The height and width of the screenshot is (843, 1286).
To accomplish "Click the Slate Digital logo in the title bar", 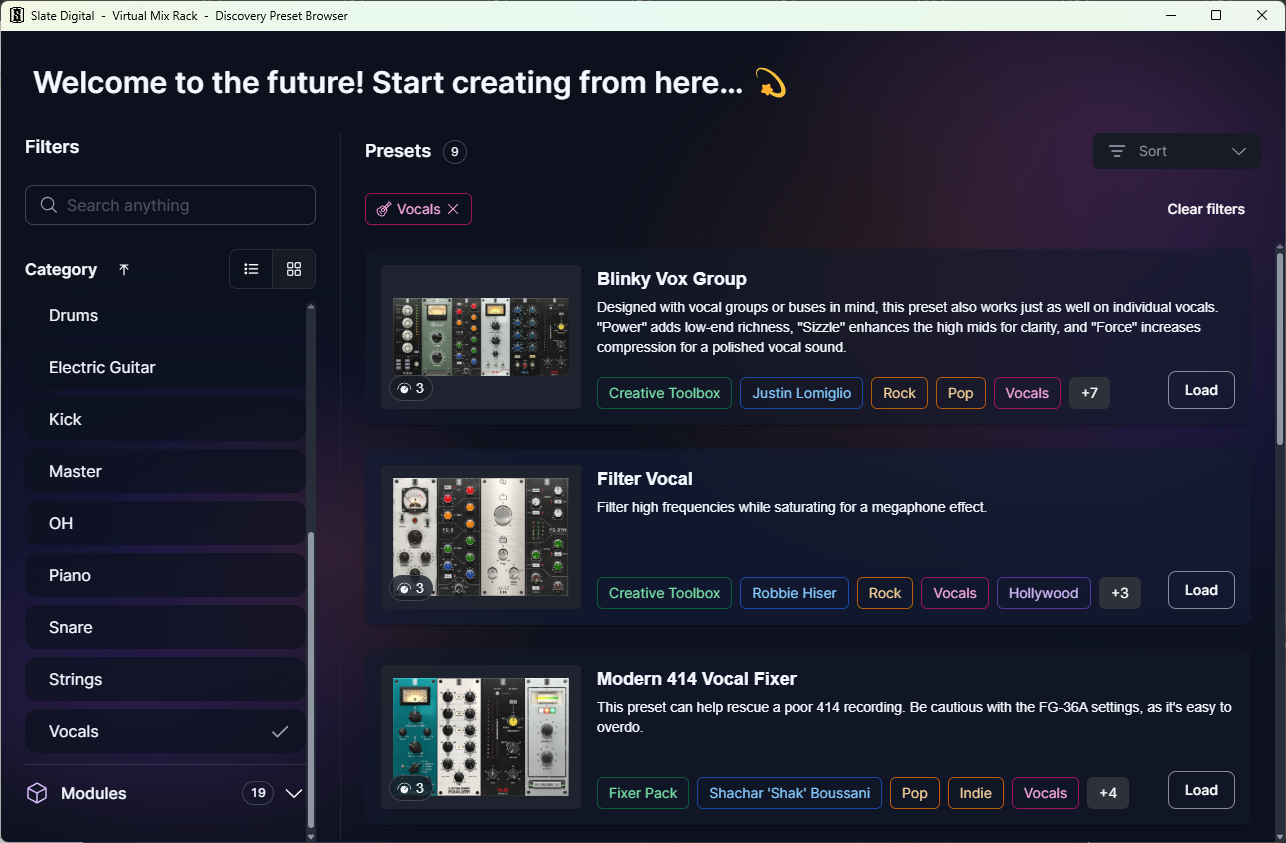I will pyautogui.click(x=16, y=15).
